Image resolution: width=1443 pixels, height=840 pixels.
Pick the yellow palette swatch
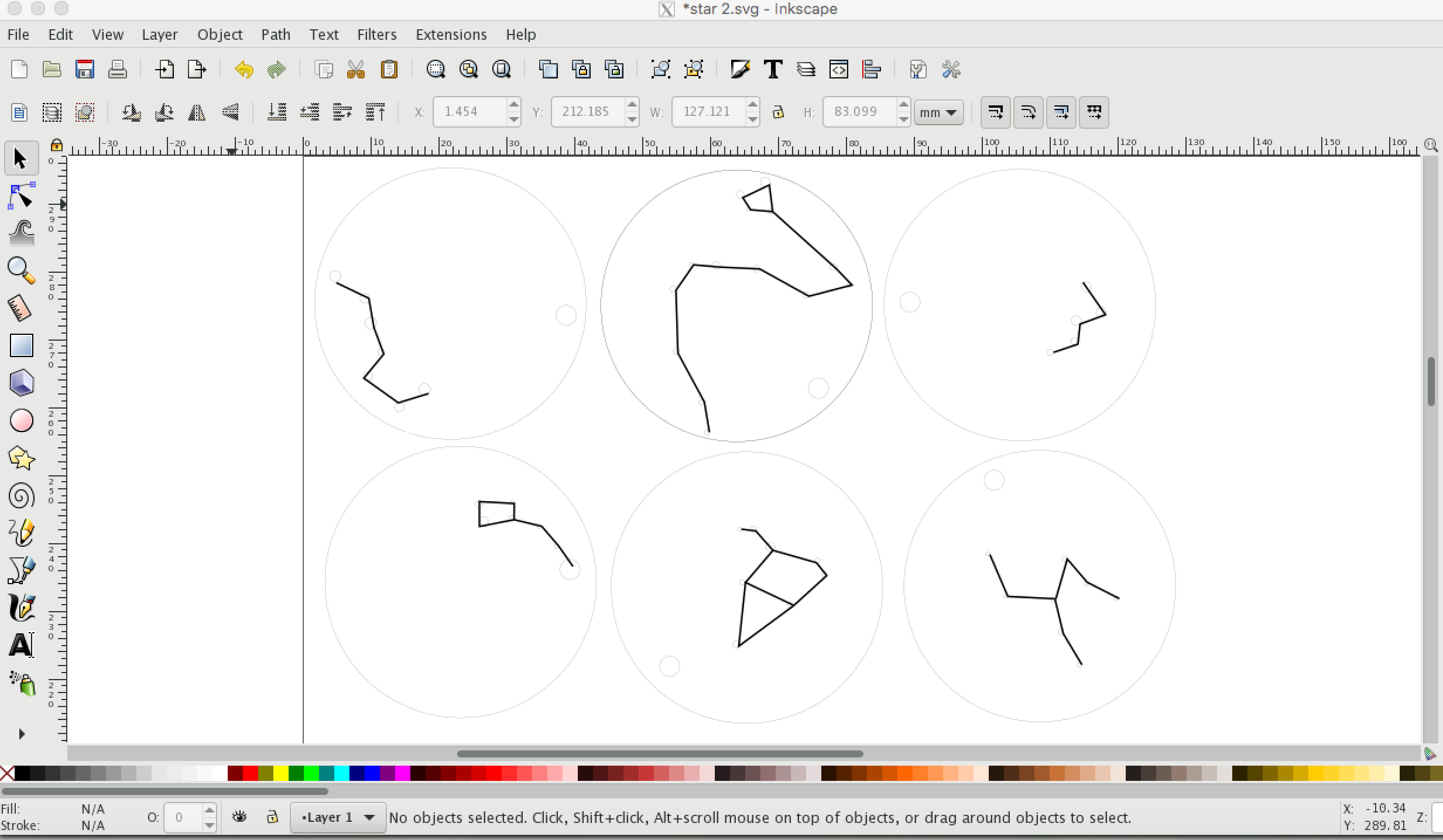(281, 773)
